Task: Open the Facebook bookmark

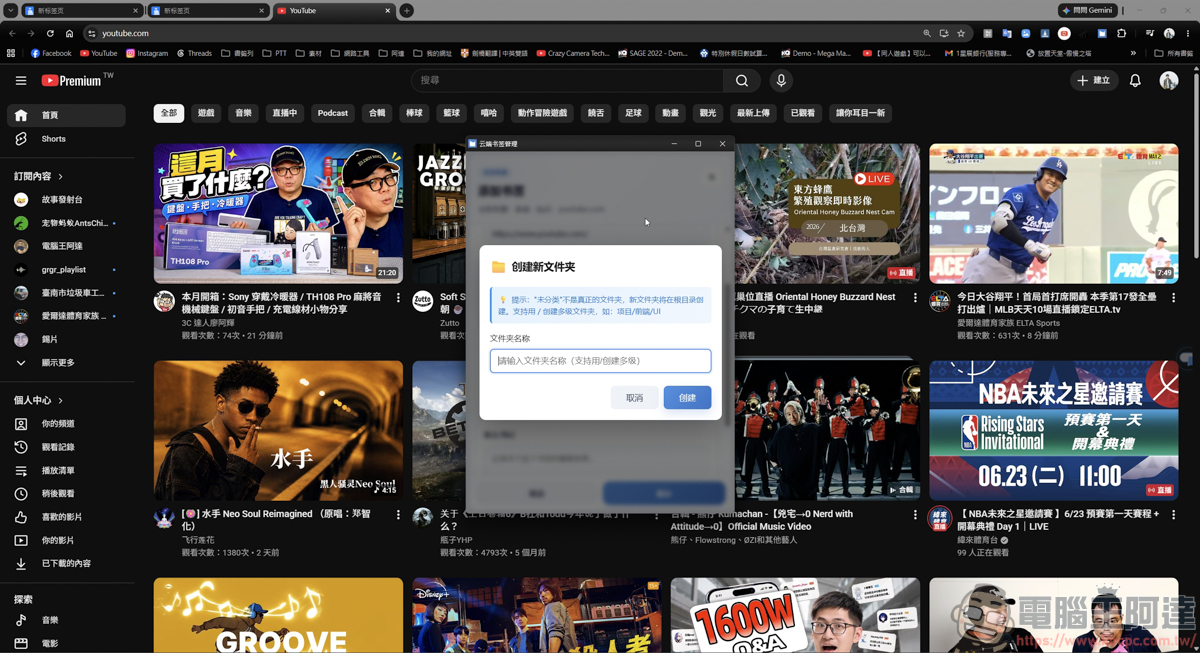Action: (x=51, y=53)
